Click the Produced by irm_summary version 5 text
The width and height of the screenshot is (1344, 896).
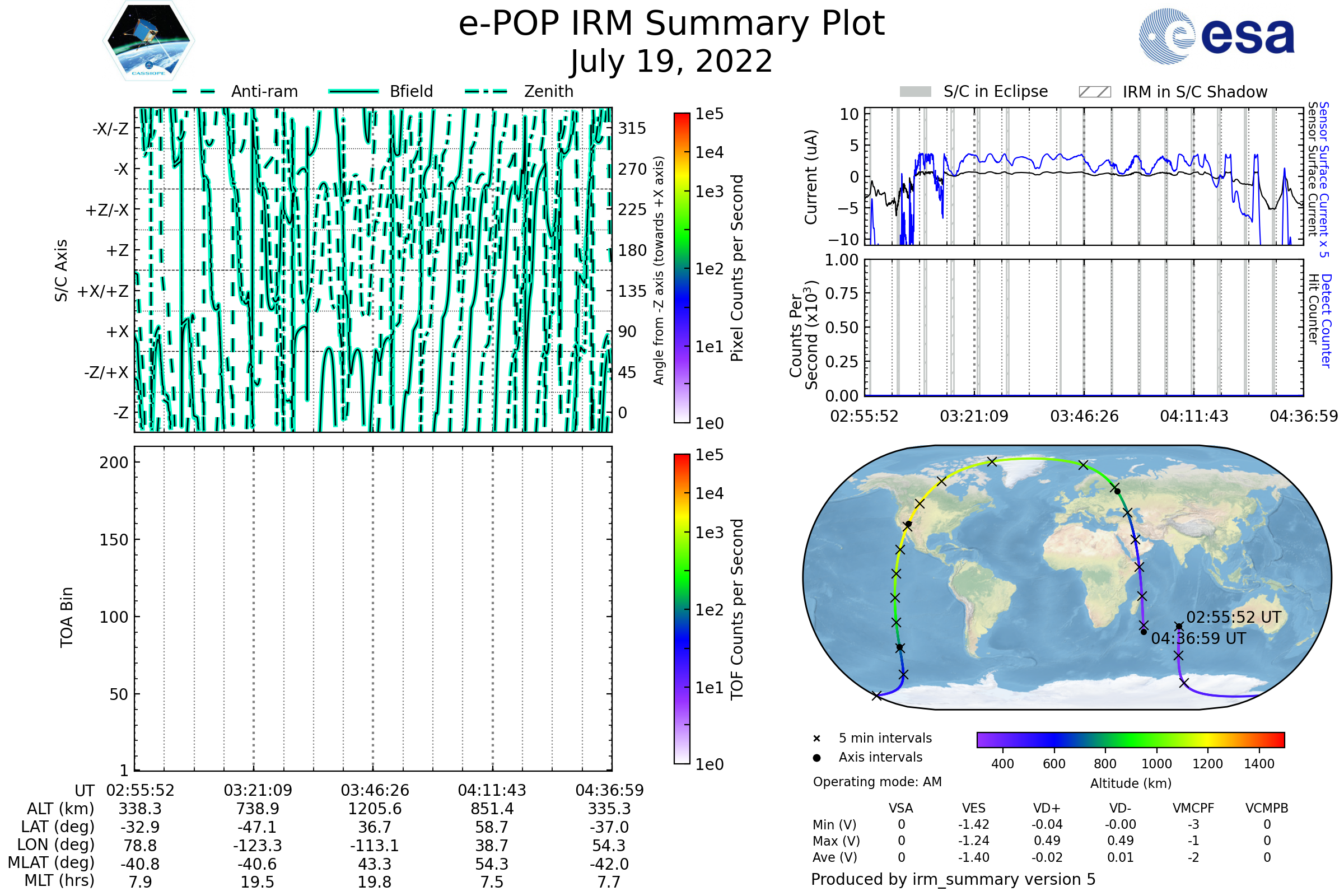tap(953, 879)
